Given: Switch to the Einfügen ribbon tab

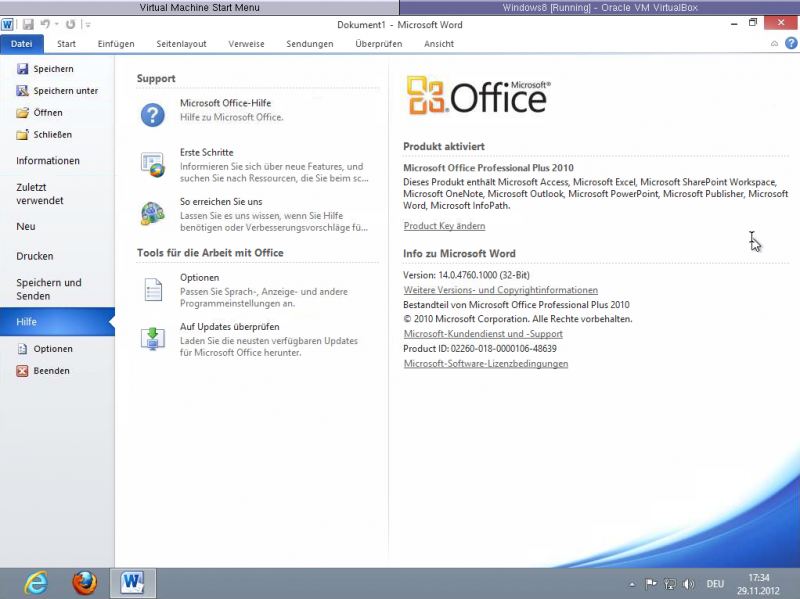Looking at the screenshot, I should (x=116, y=44).
